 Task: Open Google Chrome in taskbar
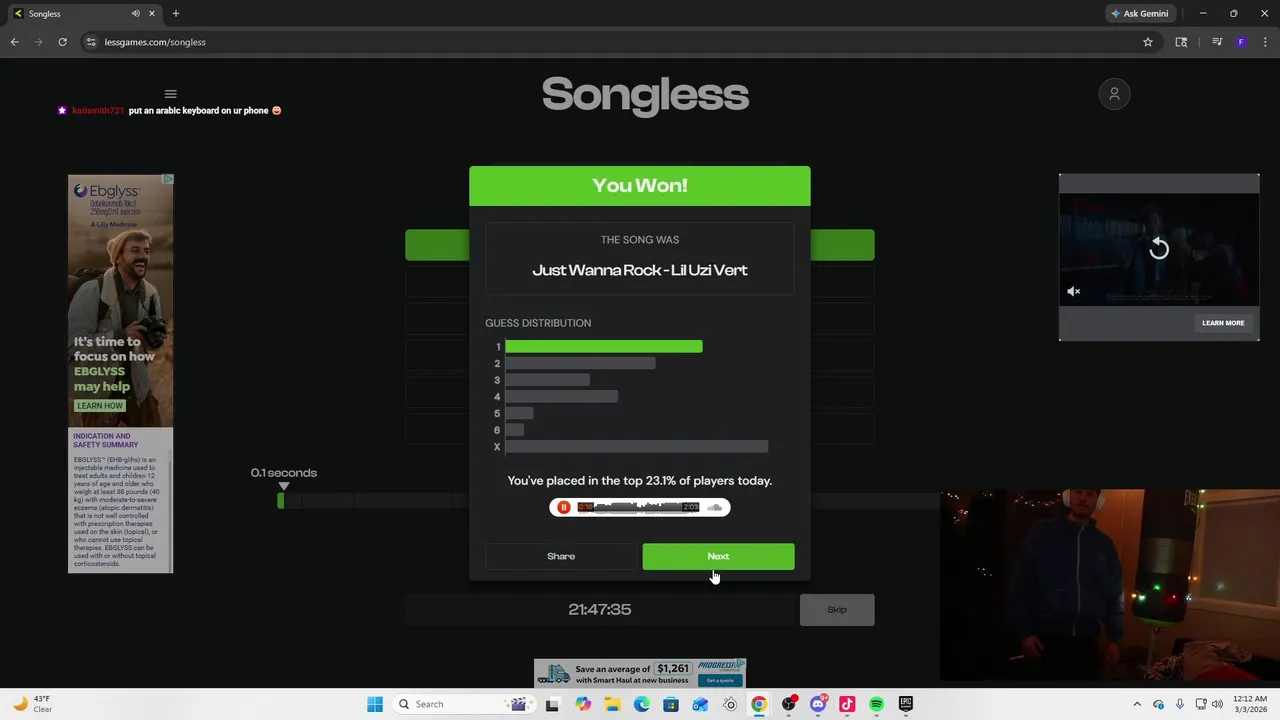click(759, 704)
